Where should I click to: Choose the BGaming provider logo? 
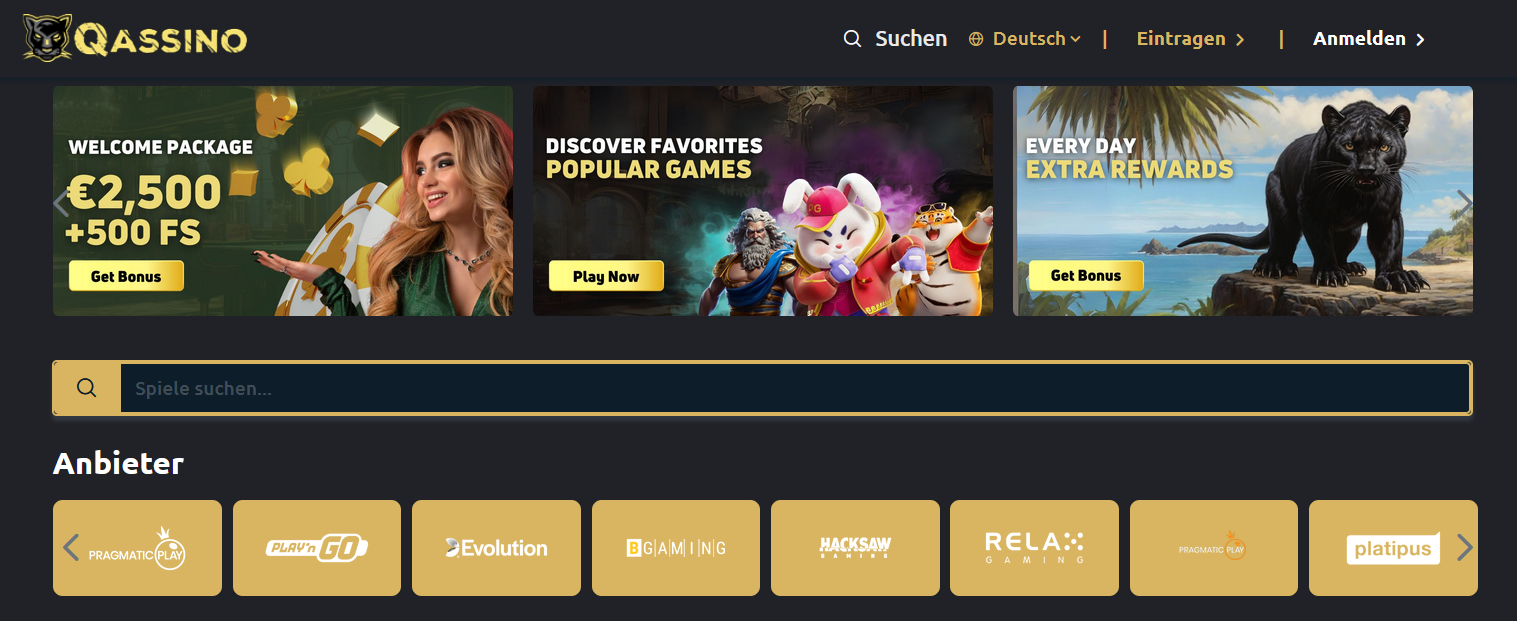(x=676, y=548)
